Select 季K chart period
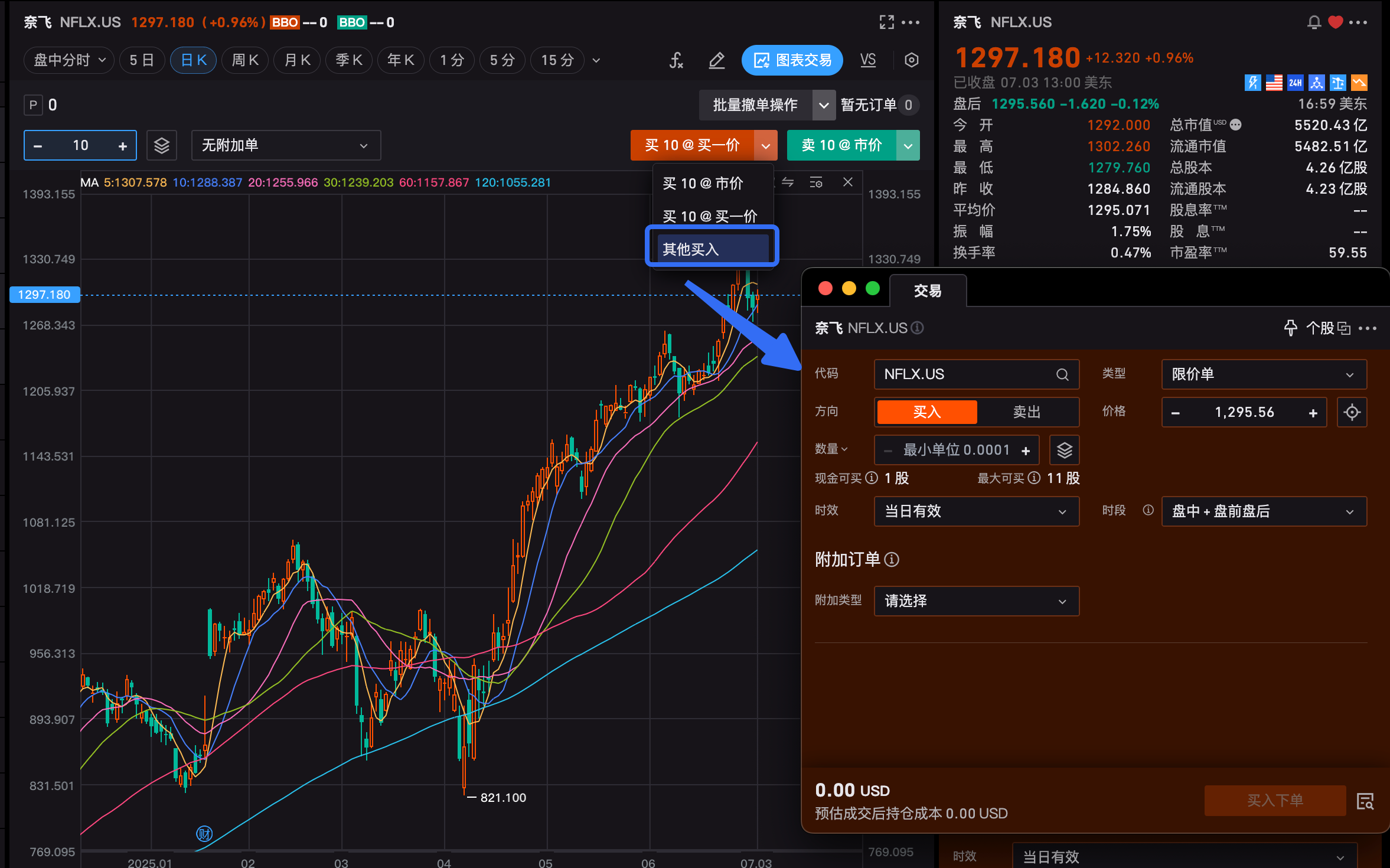Viewport: 1390px width, 868px height. click(x=348, y=60)
